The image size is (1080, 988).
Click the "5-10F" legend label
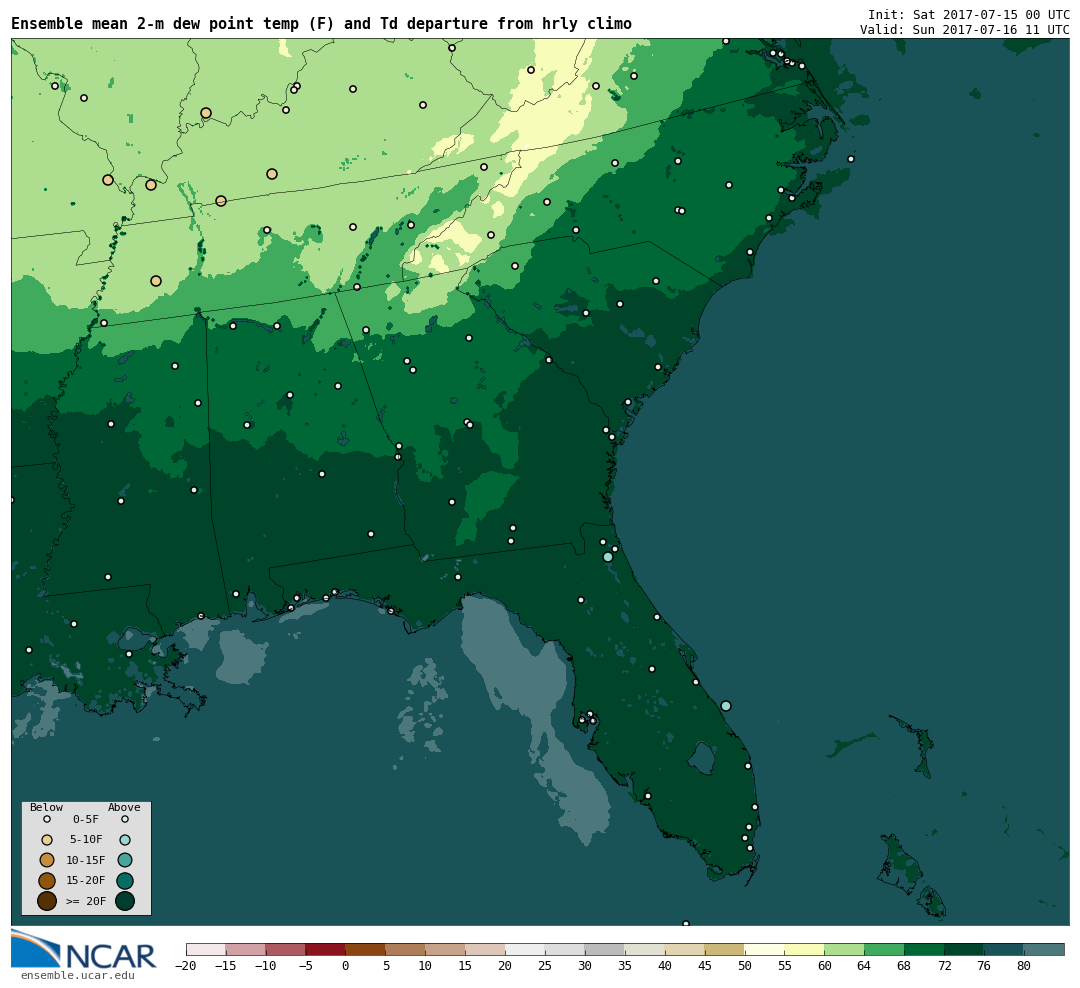(x=86, y=840)
